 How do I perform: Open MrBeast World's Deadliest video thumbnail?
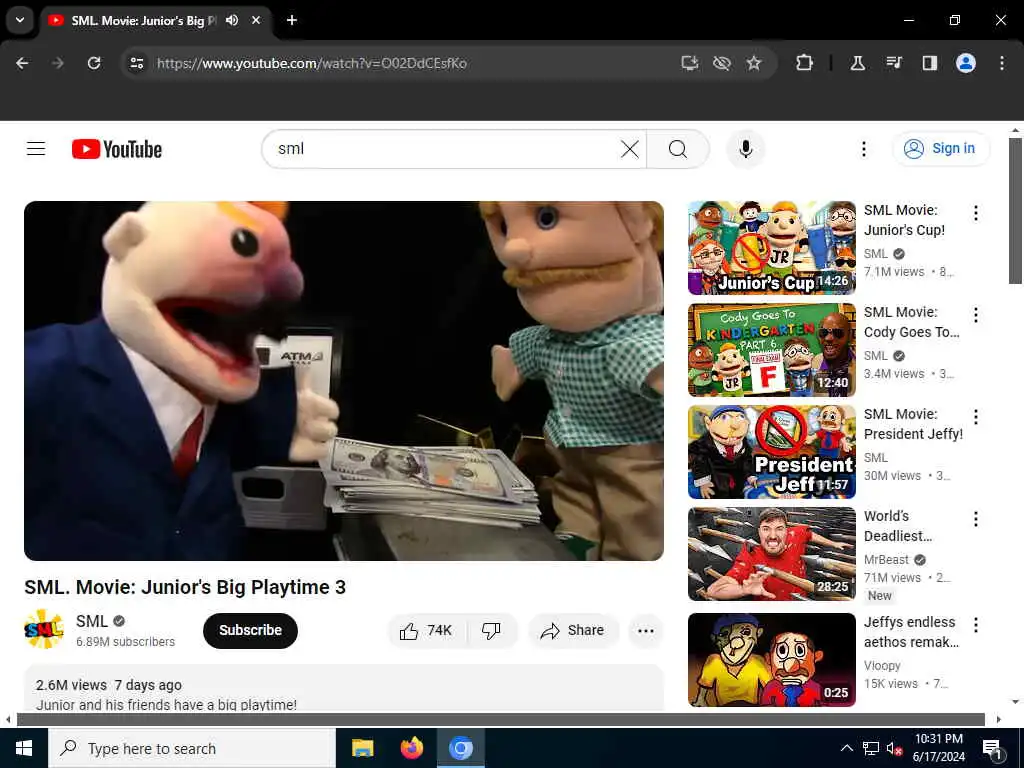(771, 554)
